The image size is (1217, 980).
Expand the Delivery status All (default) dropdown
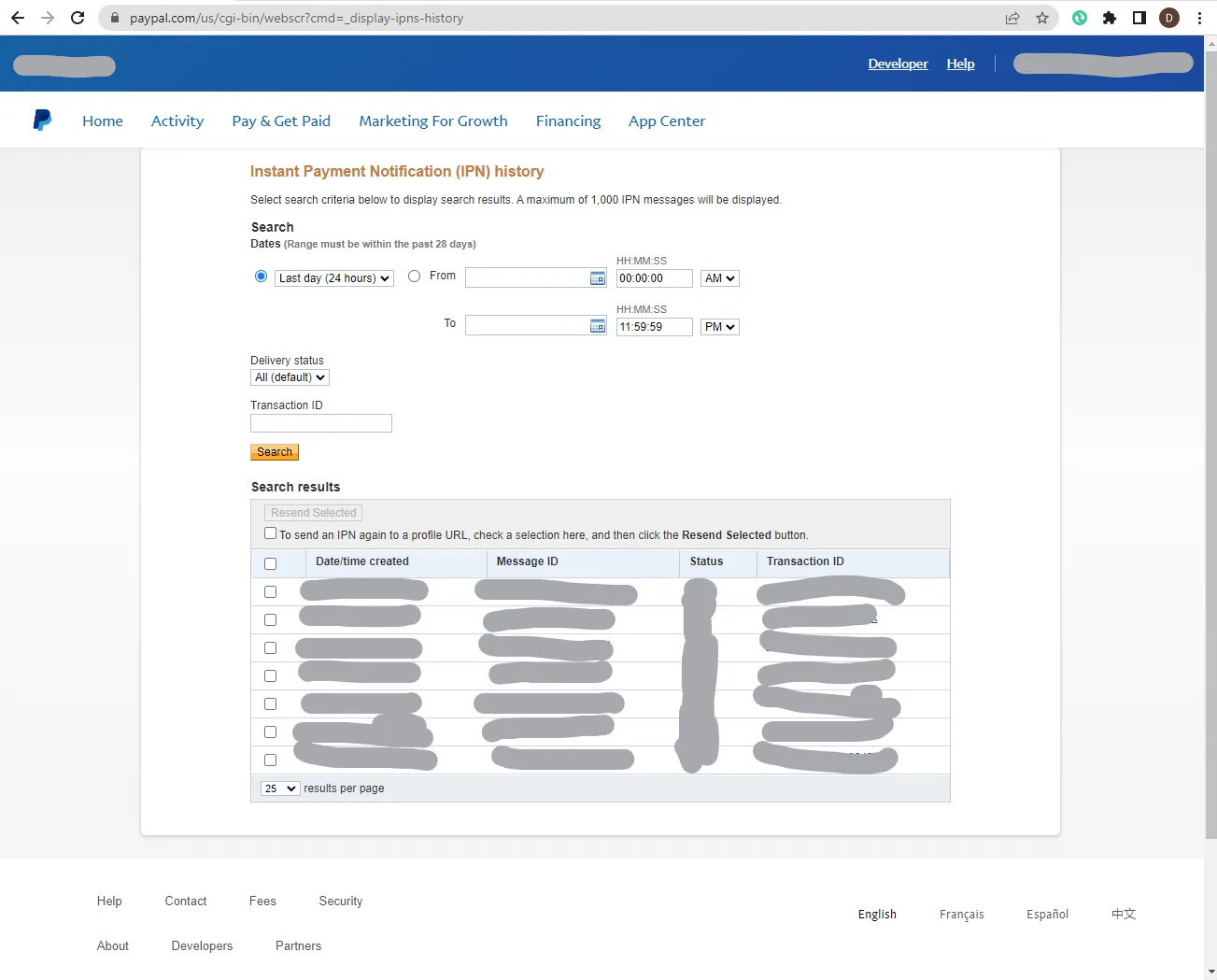tap(290, 377)
